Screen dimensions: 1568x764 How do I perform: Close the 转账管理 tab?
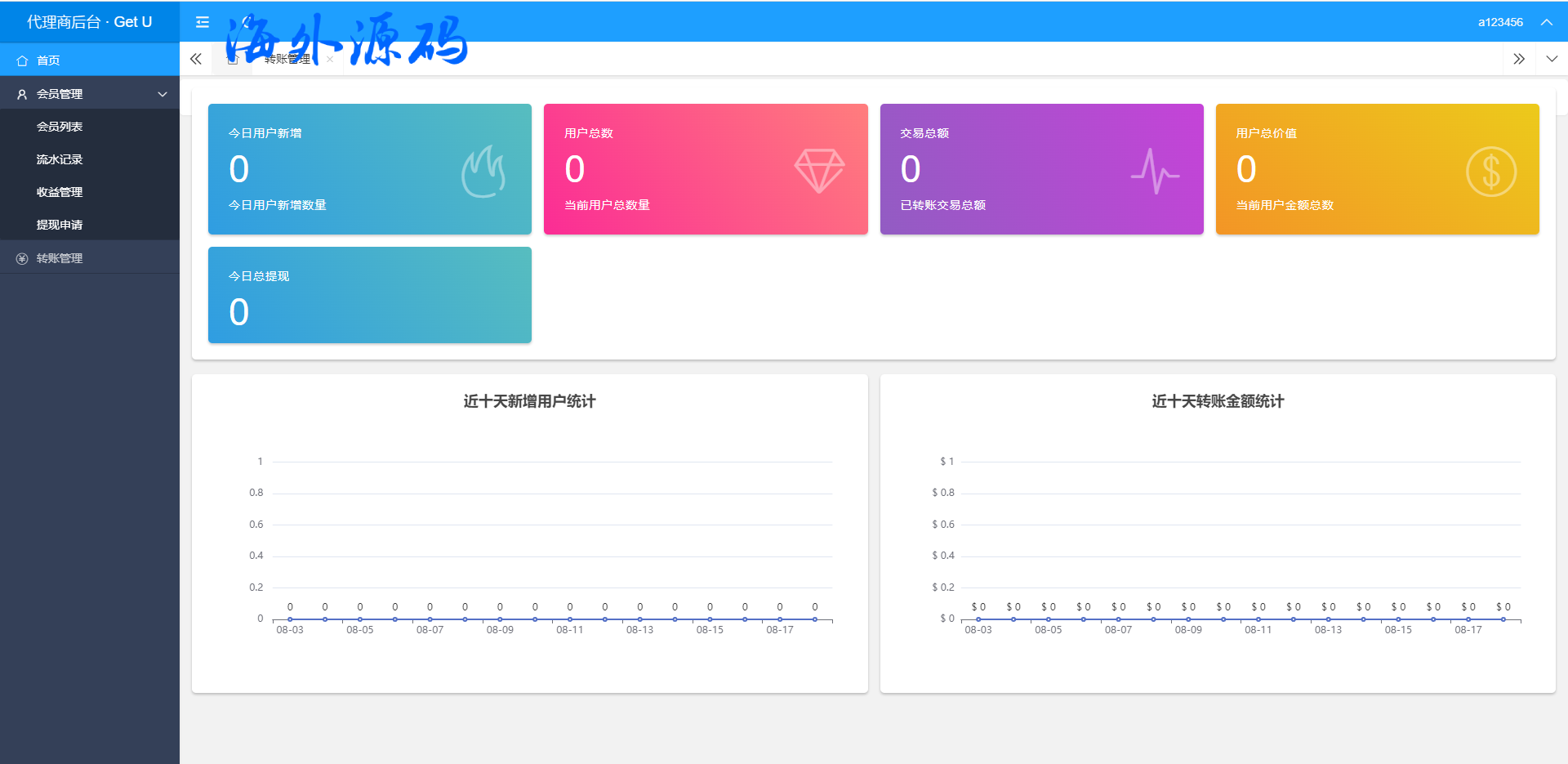point(330,59)
